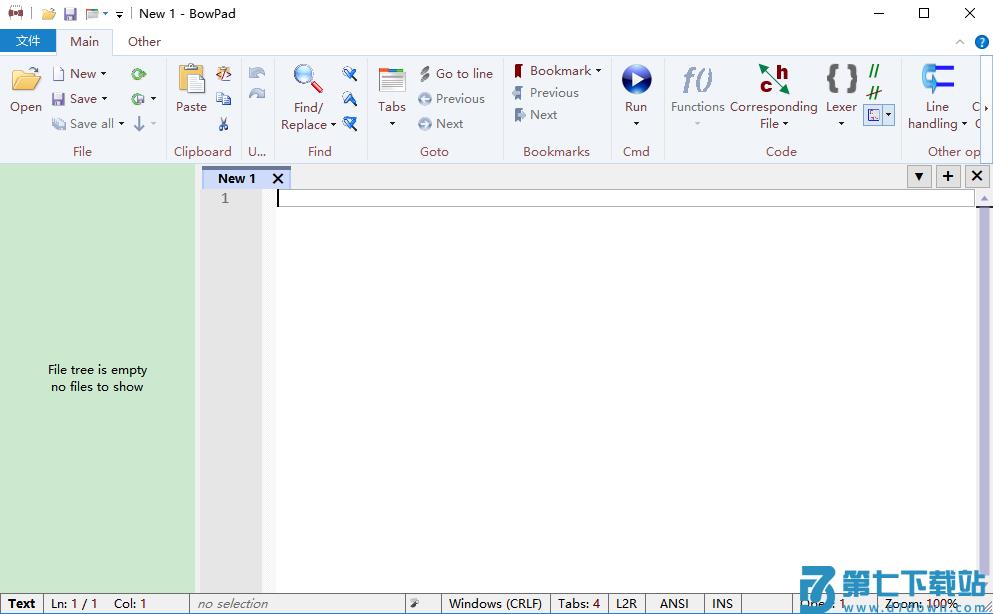Select the Main ribbon tab
Screen dimensions: 993x614
point(84,42)
